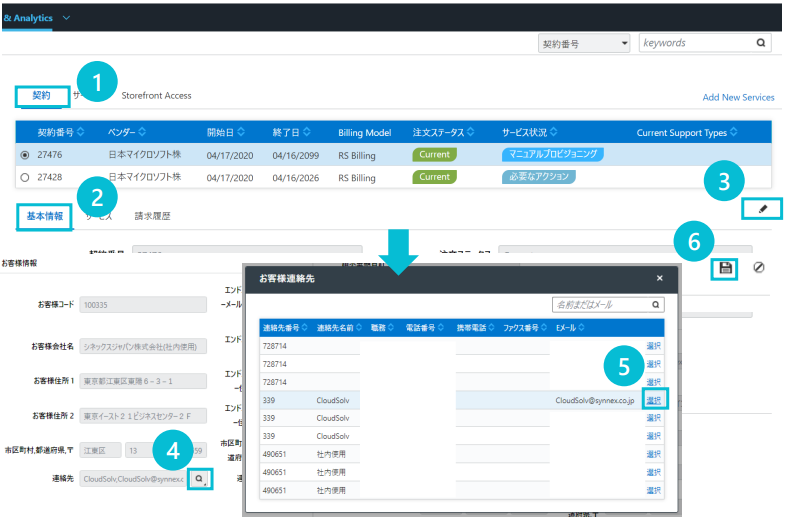Click 選択 for the CloudSolv@synnex.co.jp contact
787x522 pixels.
click(654, 400)
